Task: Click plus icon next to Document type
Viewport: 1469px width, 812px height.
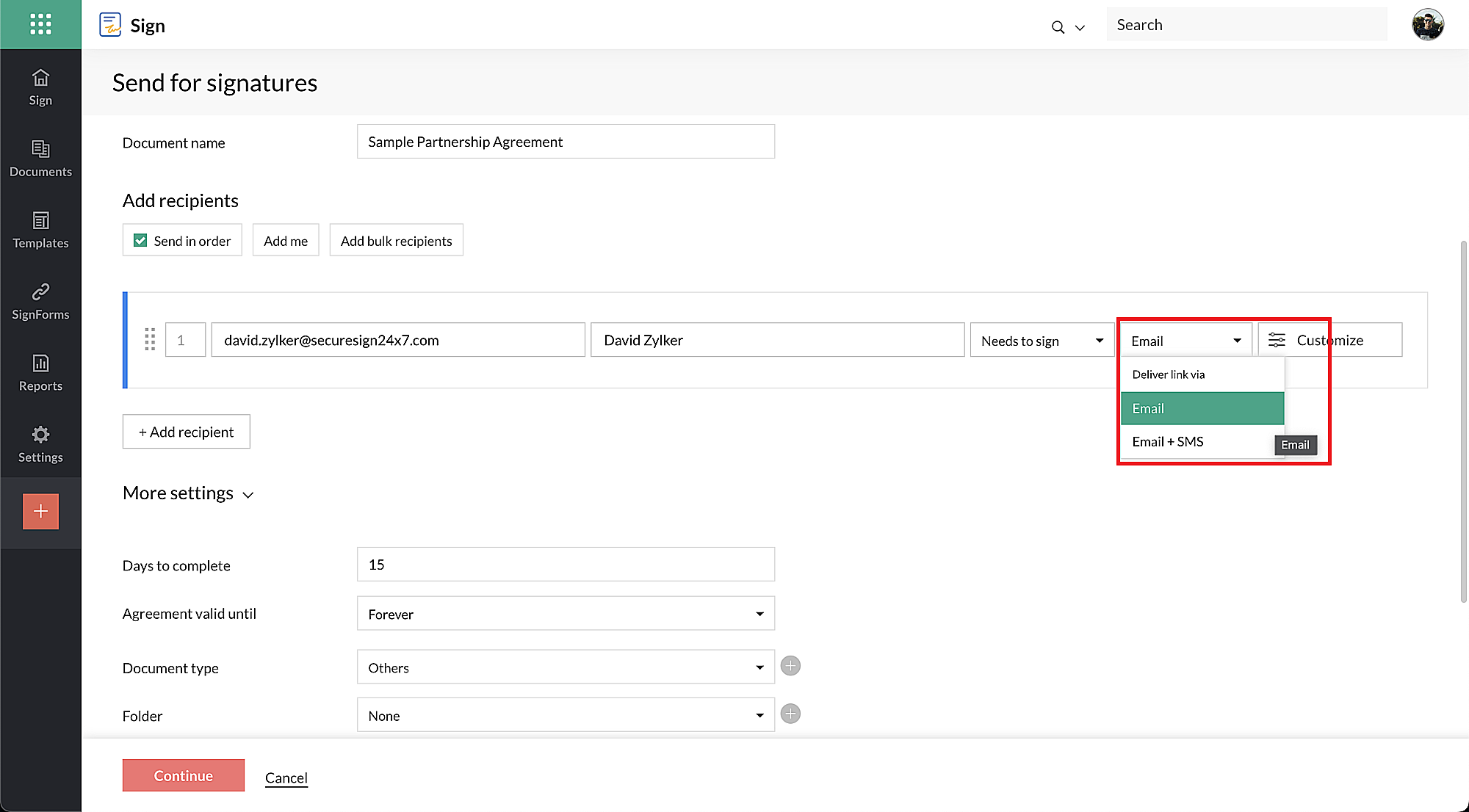Action: pyautogui.click(x=790, y=666)
